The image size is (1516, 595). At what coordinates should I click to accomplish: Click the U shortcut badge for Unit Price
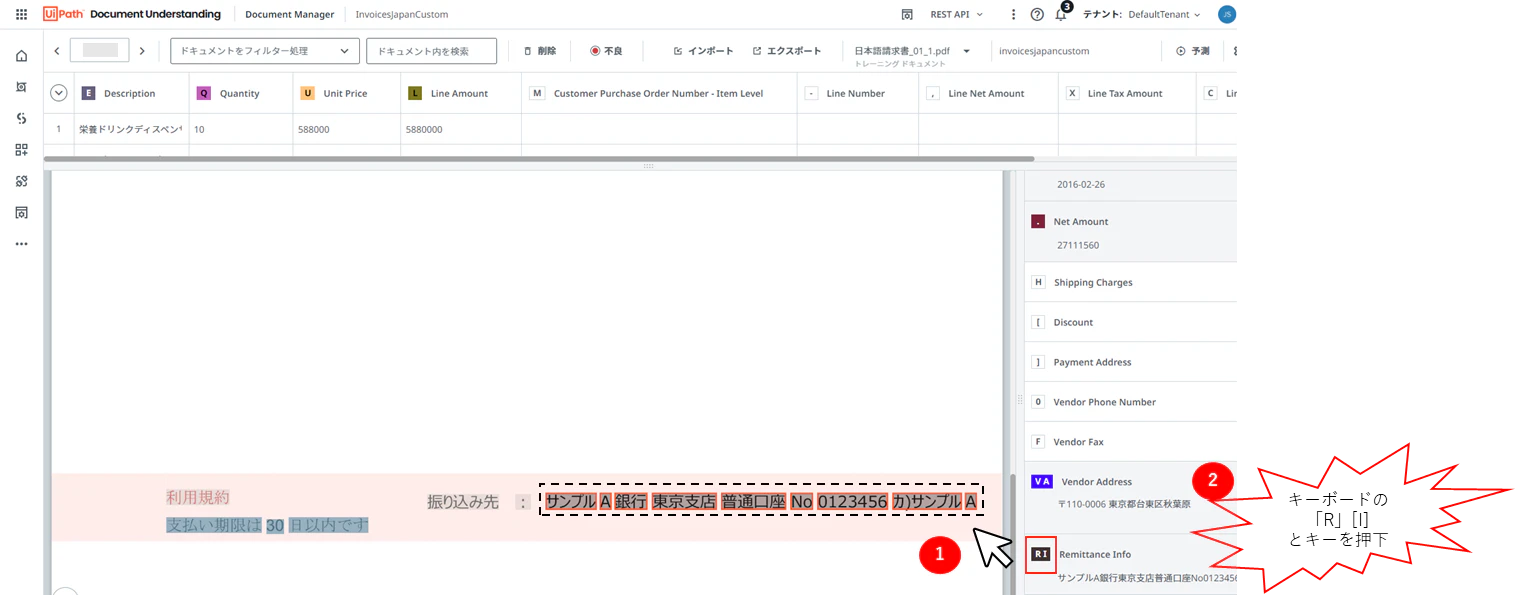click(x=307, y=93)
